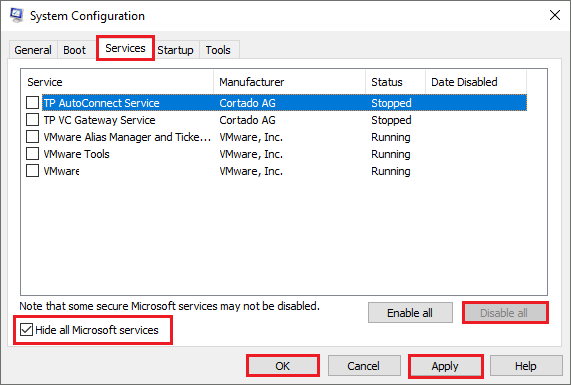This screenshot has height=385, width=571.
Task: Go to the Startup tab
Action: coord(176,50)
